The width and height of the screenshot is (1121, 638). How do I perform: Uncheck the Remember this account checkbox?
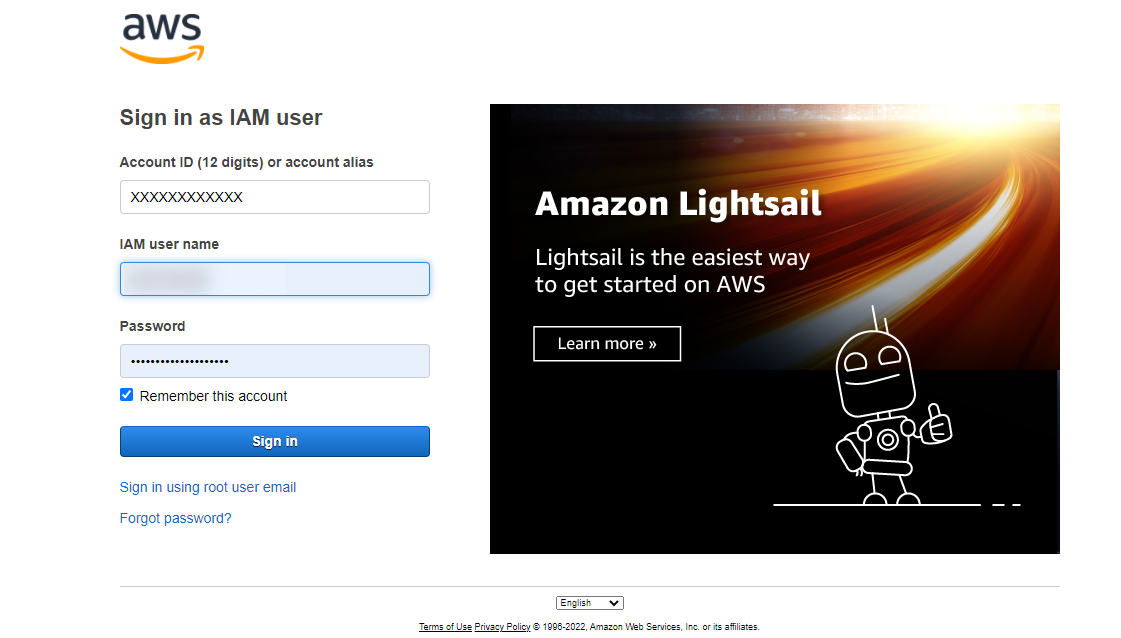(126, 394)
